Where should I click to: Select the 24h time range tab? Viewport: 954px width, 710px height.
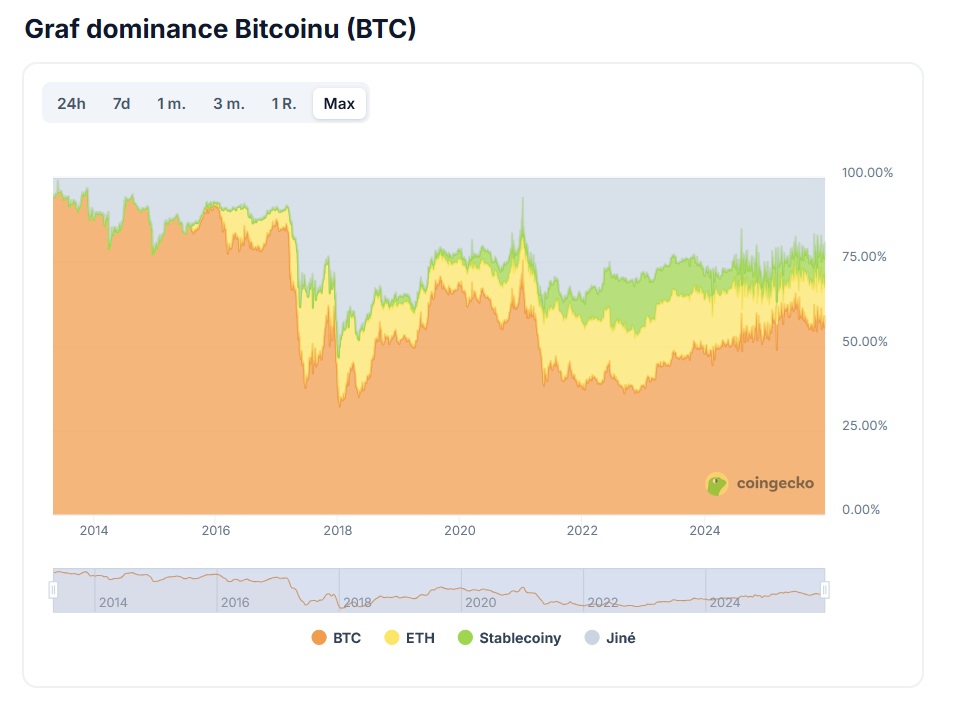pos(72,103)
